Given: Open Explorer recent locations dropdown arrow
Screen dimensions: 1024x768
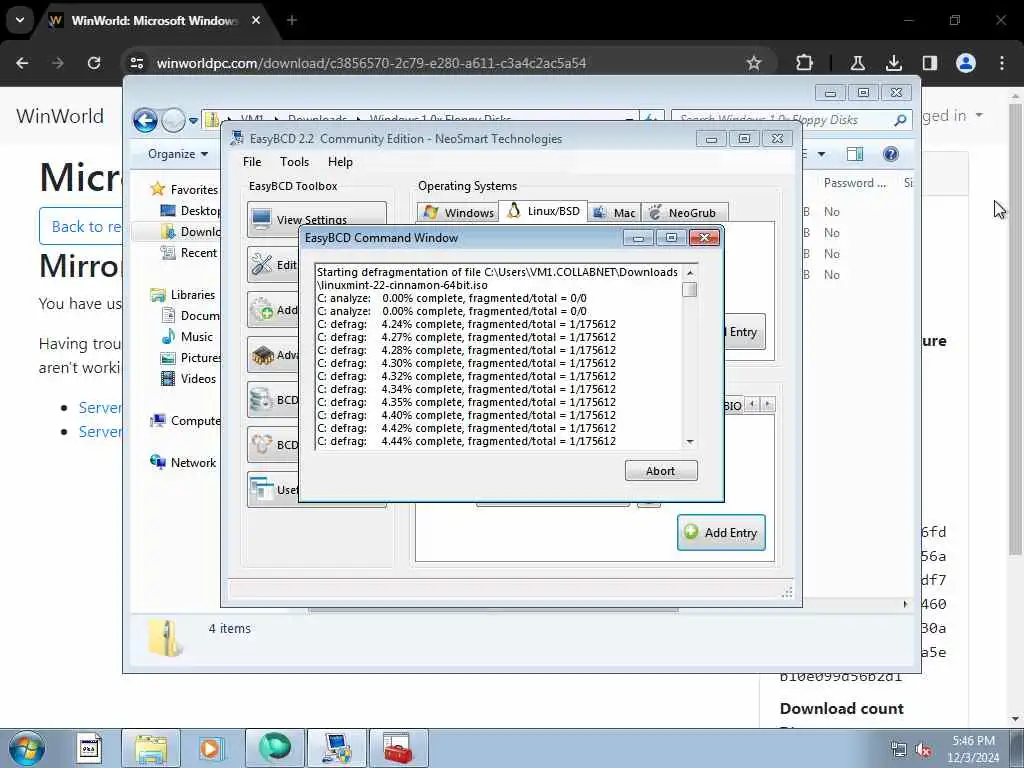Looking at the screenshot, I should [193, 121].
